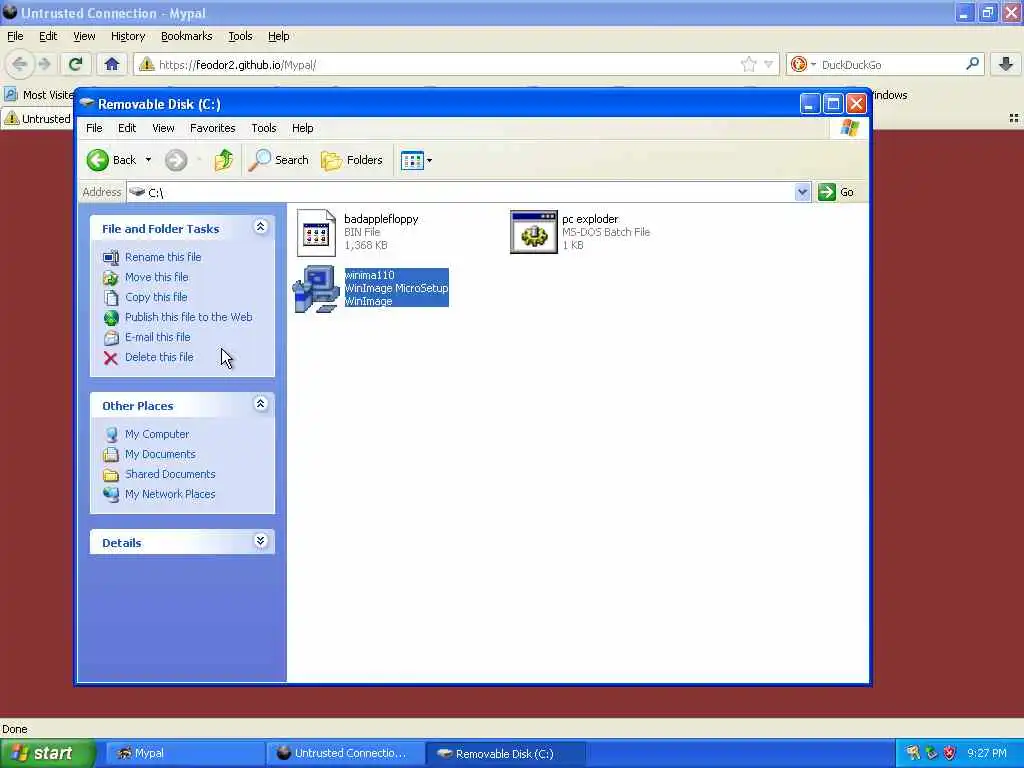Click Move this file link
The image size is (1024, 768).
tap(157, 277)
